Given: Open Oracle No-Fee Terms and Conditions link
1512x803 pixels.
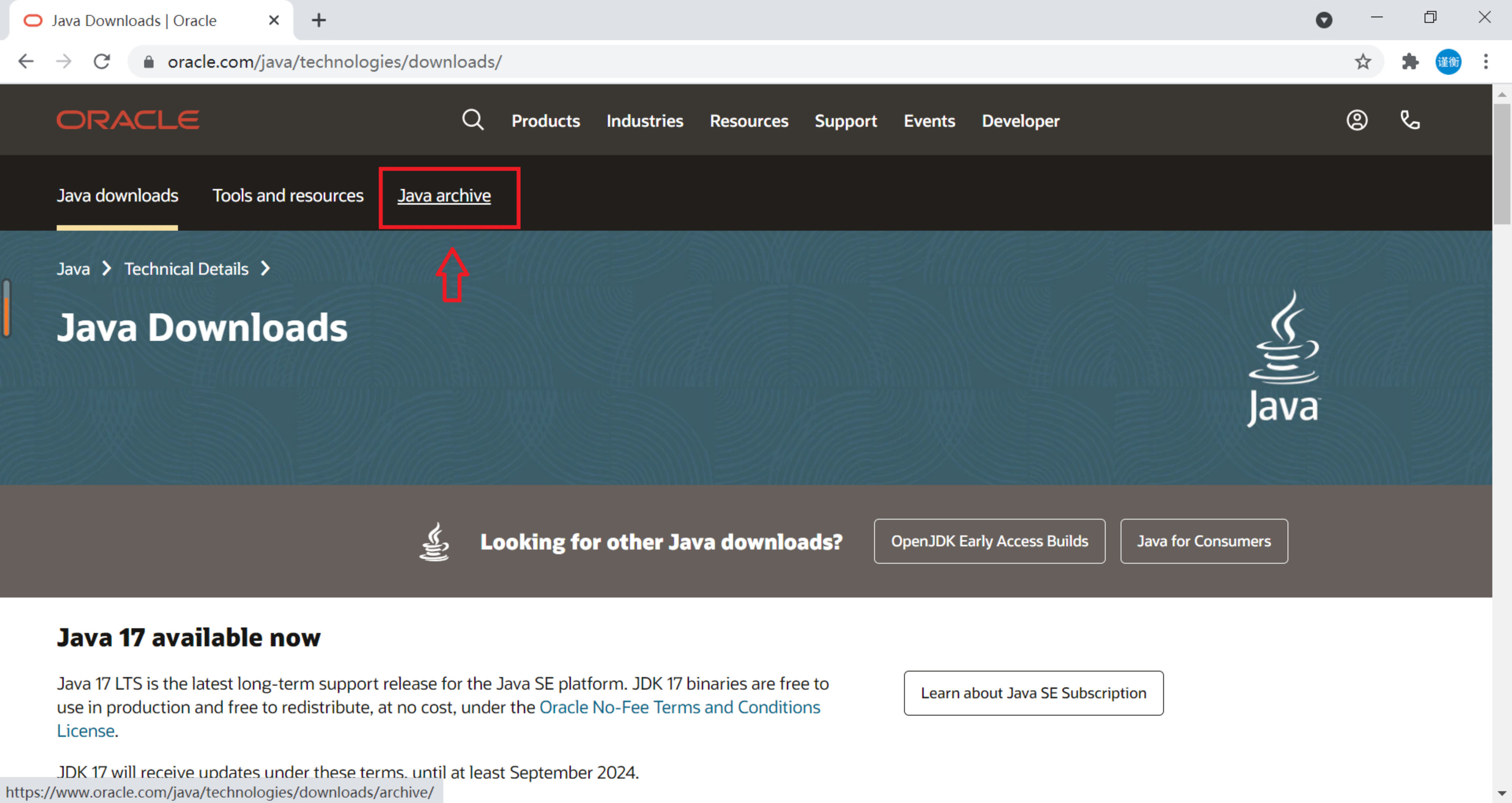Looking at the screenshot, I should [x=679, y=707].
